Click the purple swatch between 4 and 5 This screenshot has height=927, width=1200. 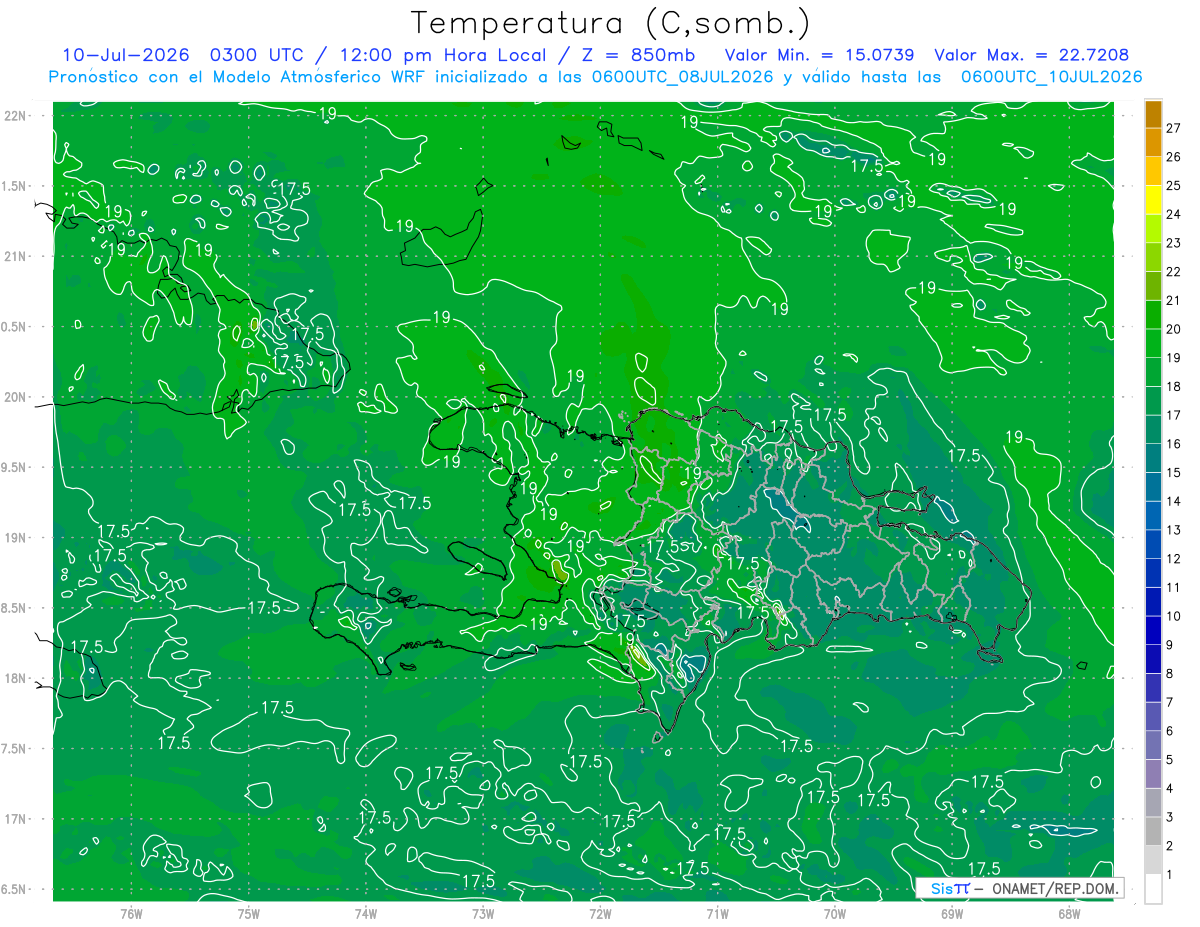[1154, 774]
